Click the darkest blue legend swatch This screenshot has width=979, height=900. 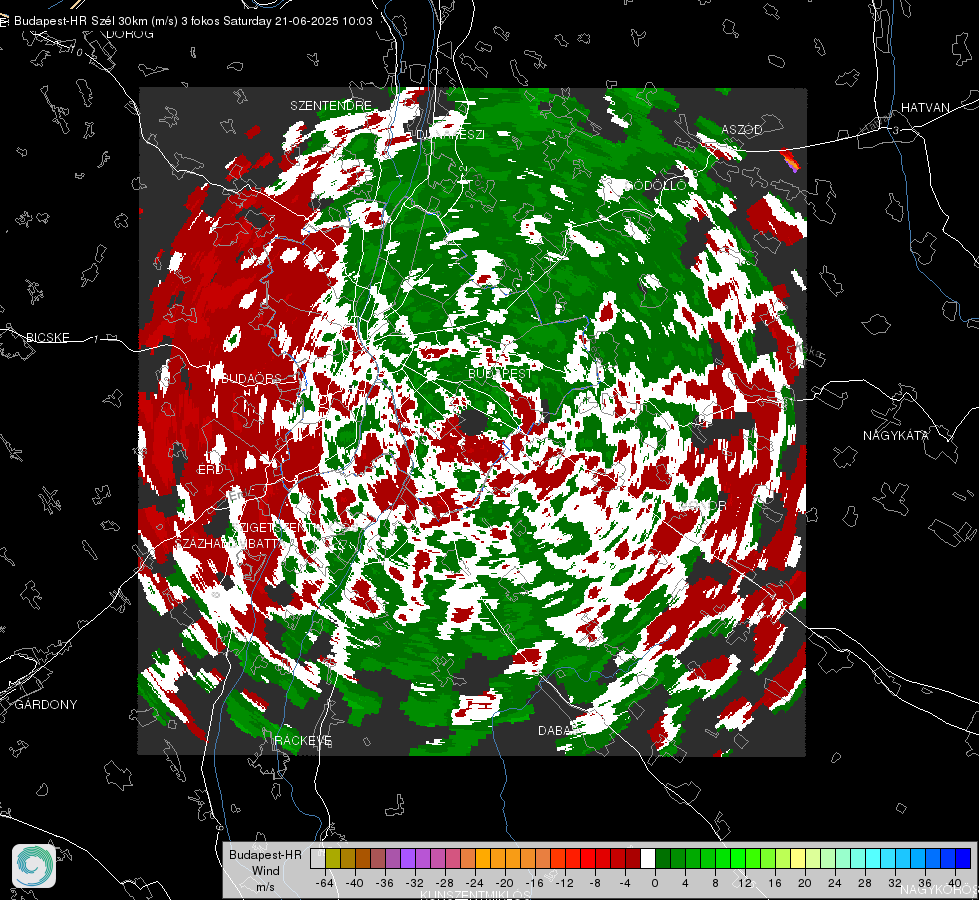pyautogui.click(x=963, y=859)
